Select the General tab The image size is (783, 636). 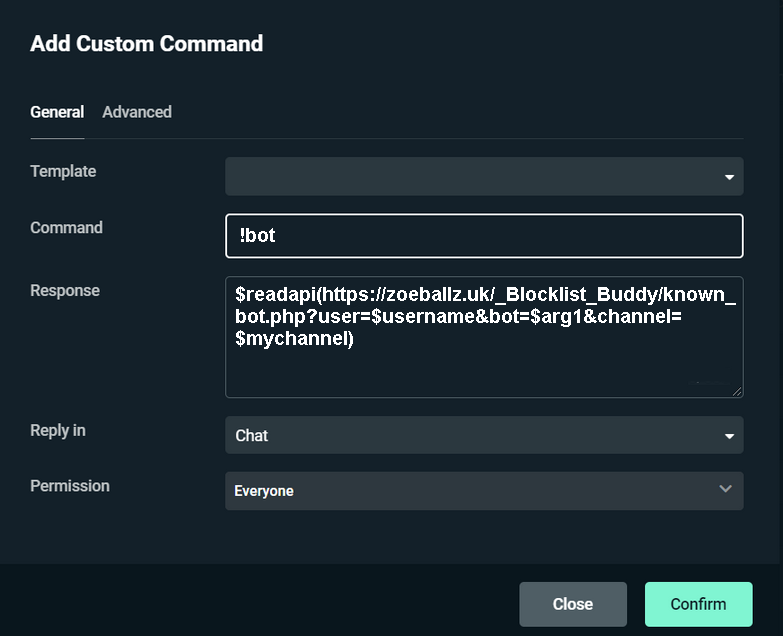57,112
